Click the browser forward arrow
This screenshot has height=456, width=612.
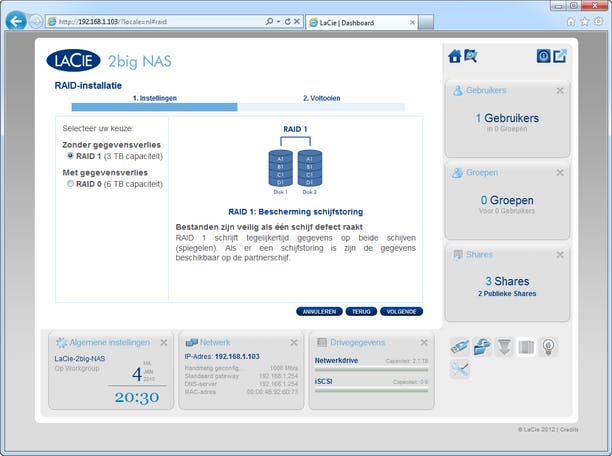tap(36, 21)
